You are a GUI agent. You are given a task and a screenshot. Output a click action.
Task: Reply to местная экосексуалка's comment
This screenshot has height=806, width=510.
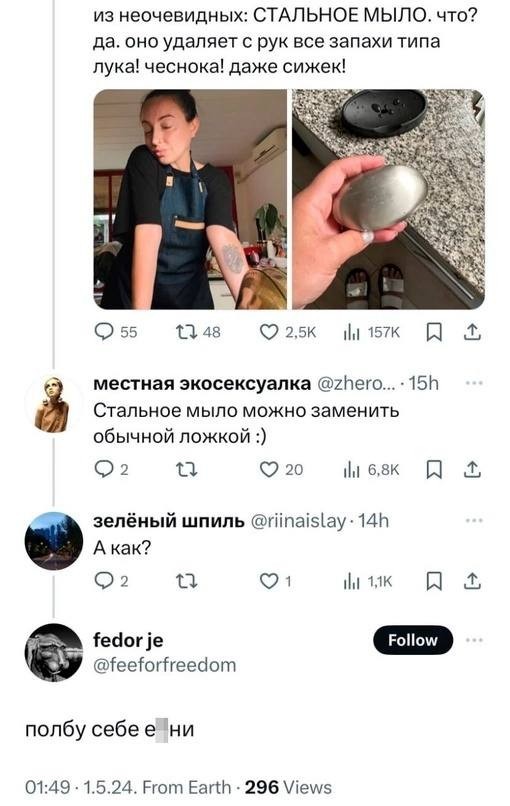tap(112, 469)
